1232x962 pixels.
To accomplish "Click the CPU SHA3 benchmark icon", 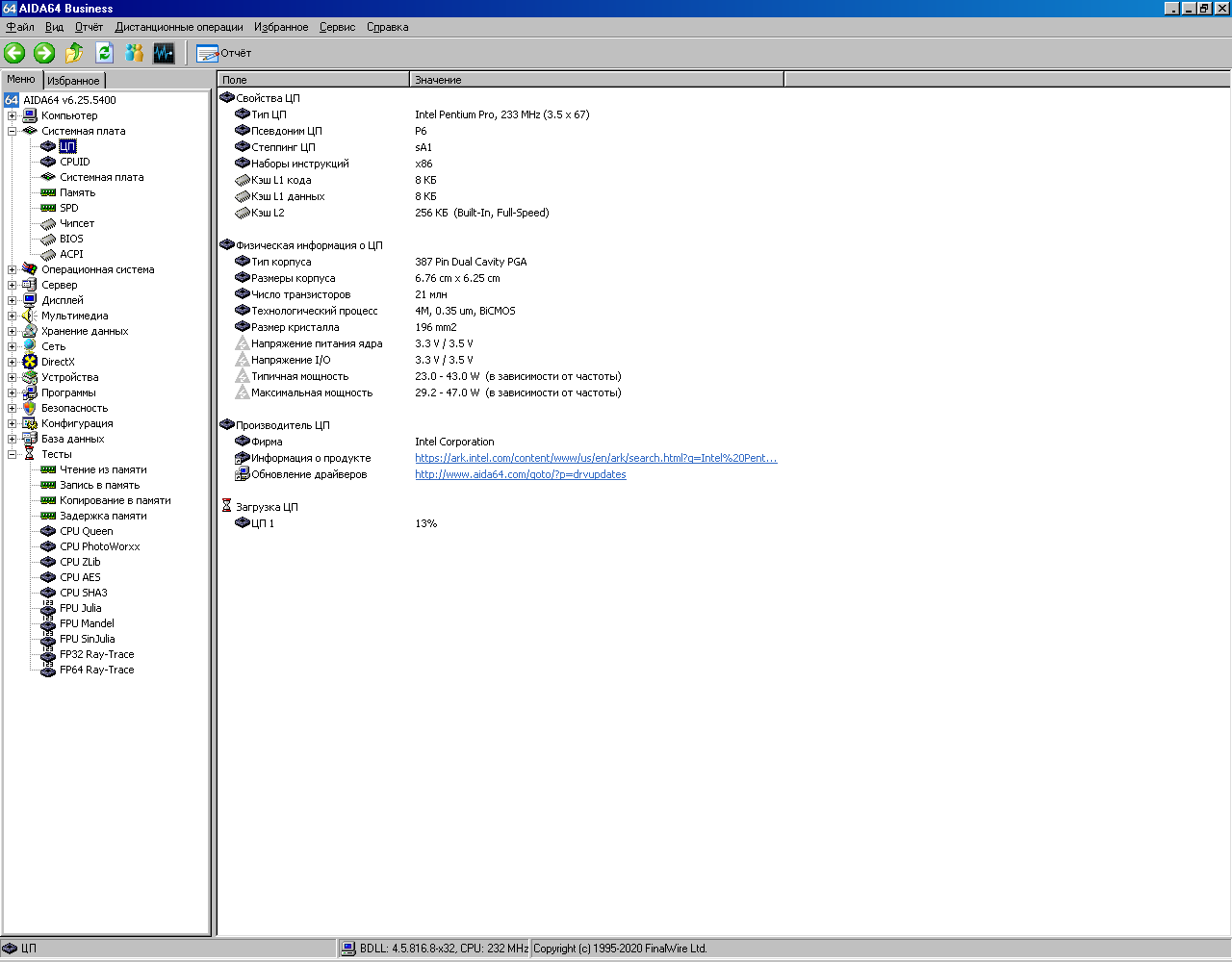I will tap(48, 593).
